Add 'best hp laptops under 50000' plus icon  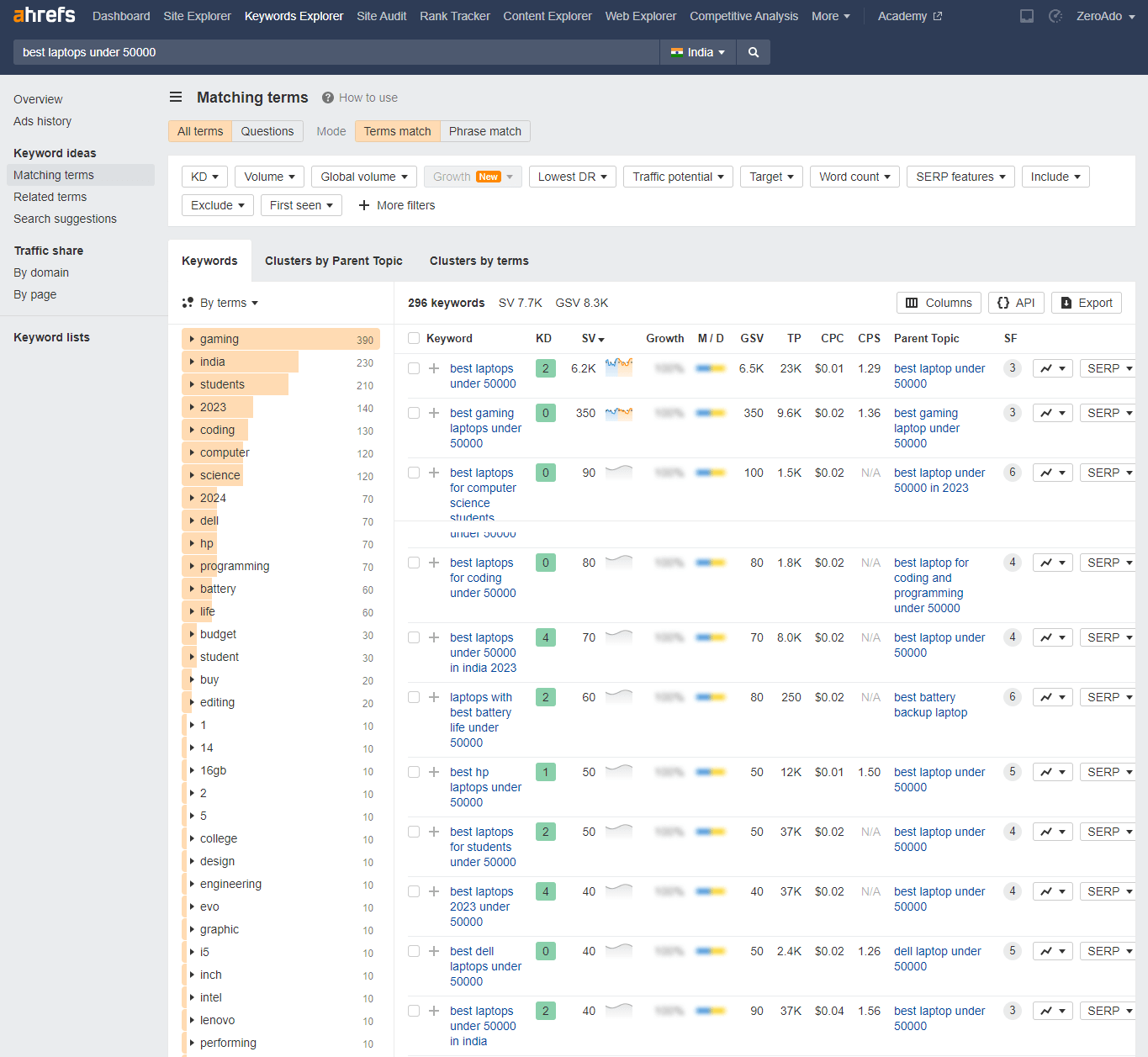[x=434, y=772]
